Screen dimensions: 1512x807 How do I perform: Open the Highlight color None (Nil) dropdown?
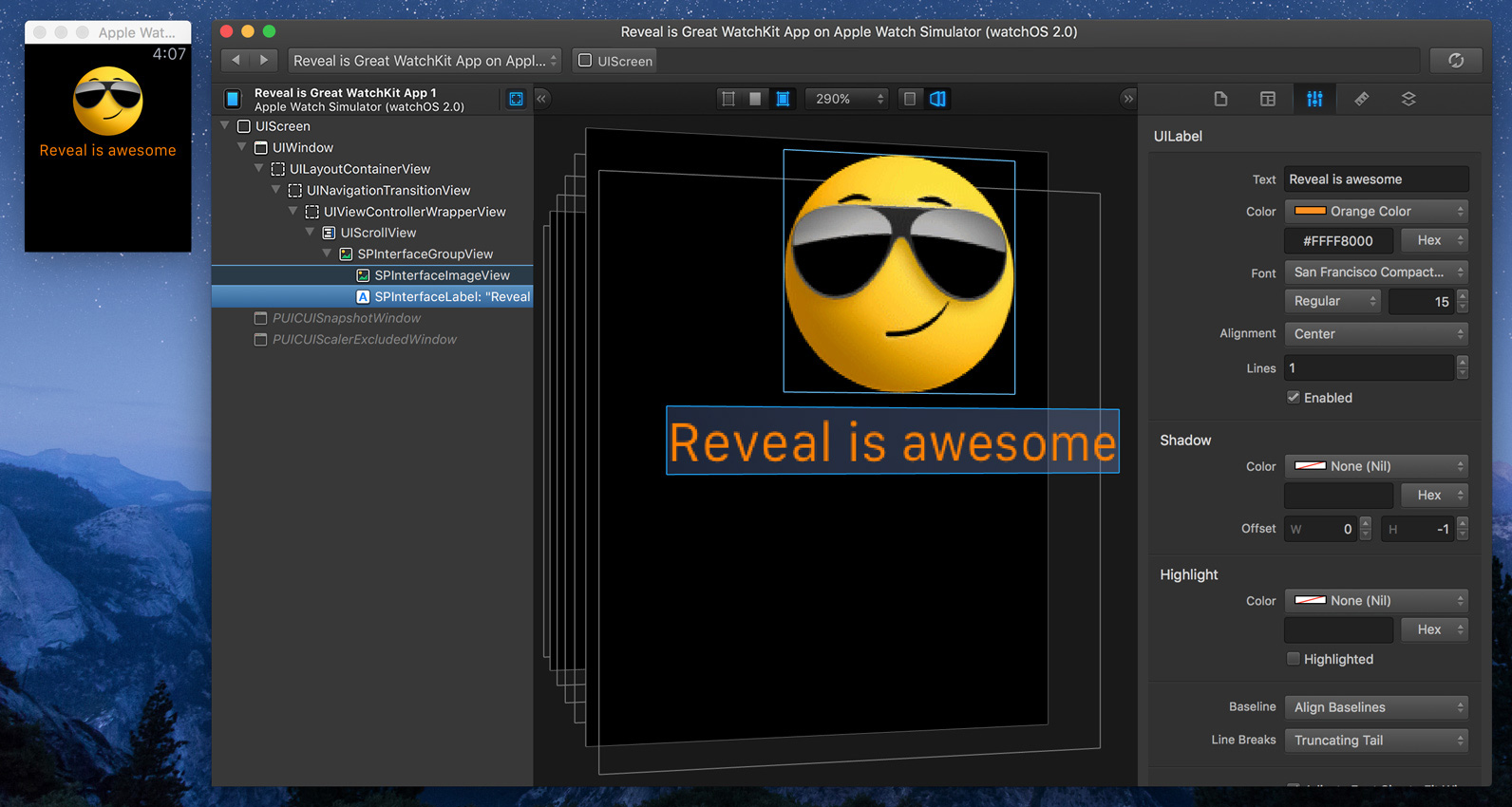1376,600
